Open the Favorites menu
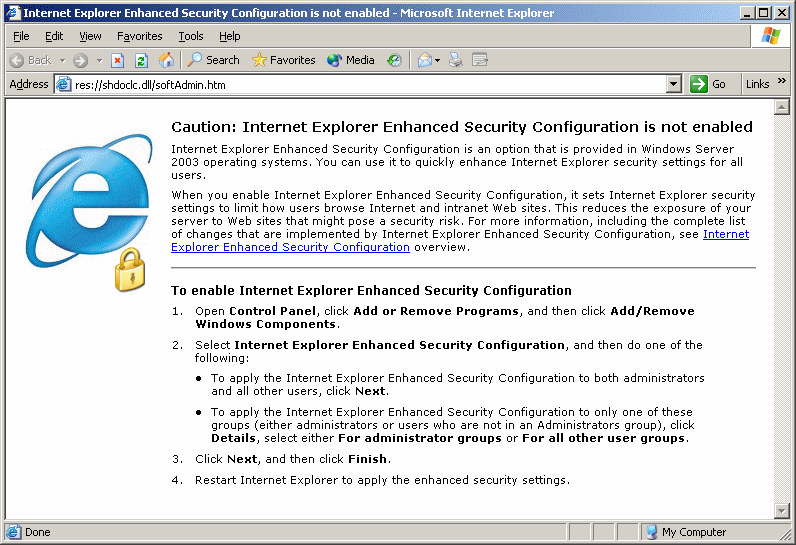The height and width of the screenshot is (545, 796). coord(140,36)
